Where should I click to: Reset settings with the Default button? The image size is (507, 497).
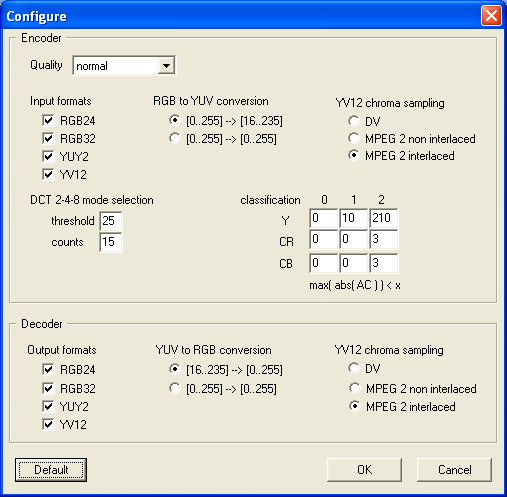(51, 470)
